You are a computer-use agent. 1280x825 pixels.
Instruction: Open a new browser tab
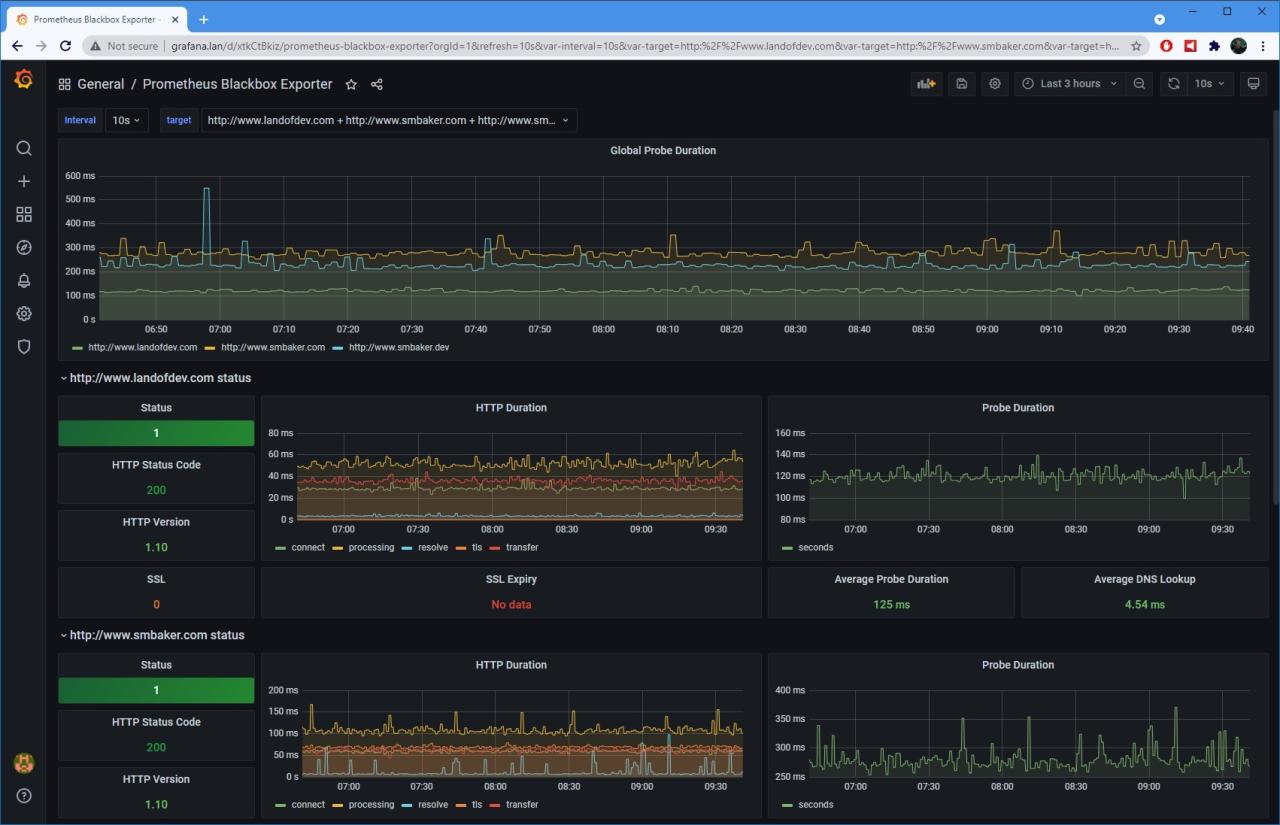(204, 19)
